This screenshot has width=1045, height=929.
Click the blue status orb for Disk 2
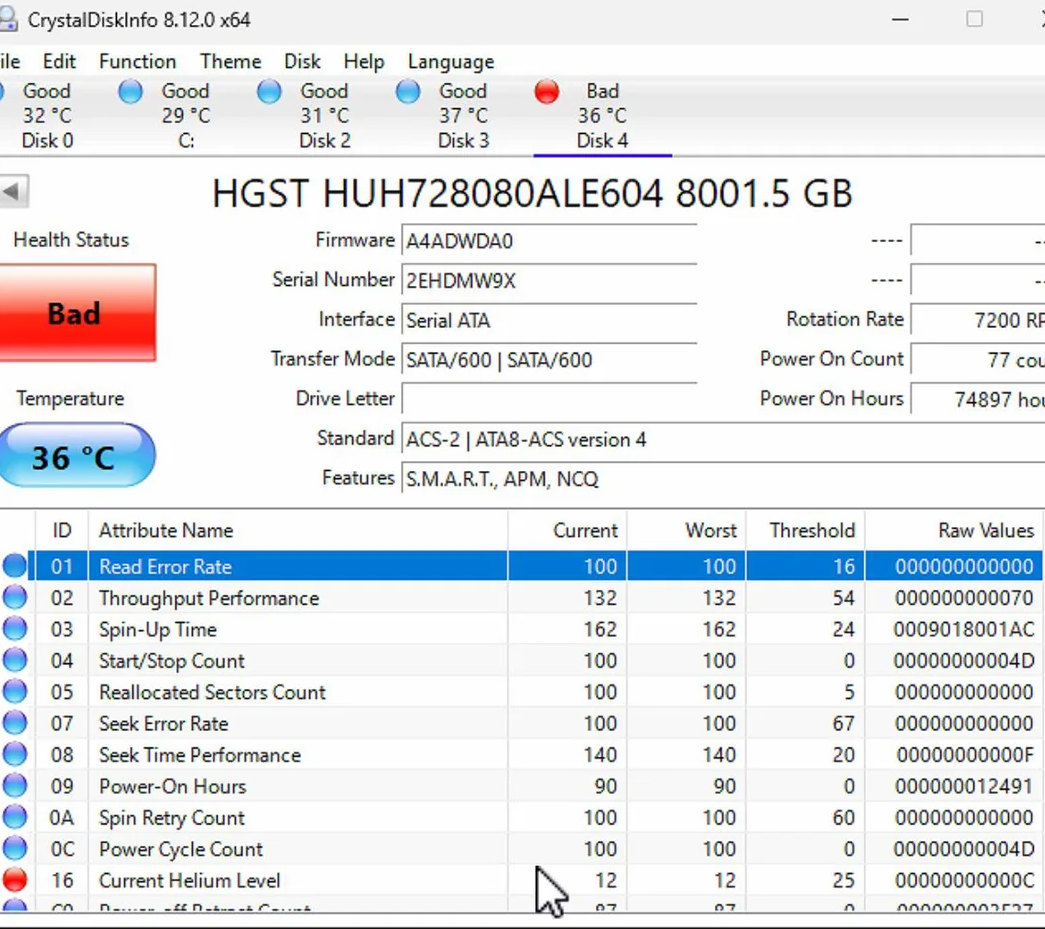click(x=269, y=91)
